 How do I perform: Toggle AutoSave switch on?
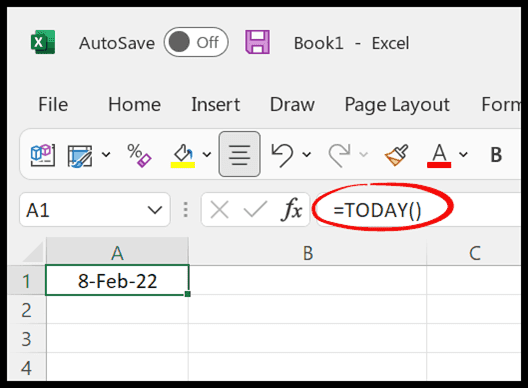pyautogui.click(x=196, y=42)
